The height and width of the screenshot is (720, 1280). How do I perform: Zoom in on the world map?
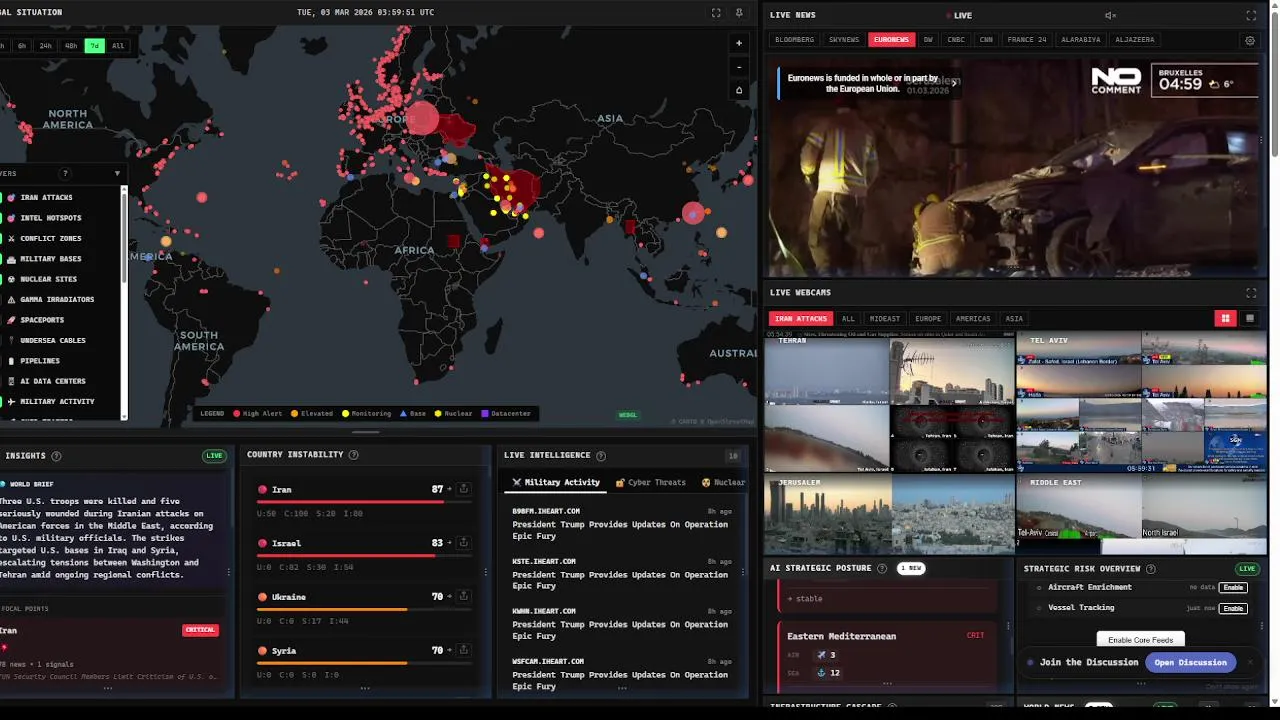[x=739, y=43]
